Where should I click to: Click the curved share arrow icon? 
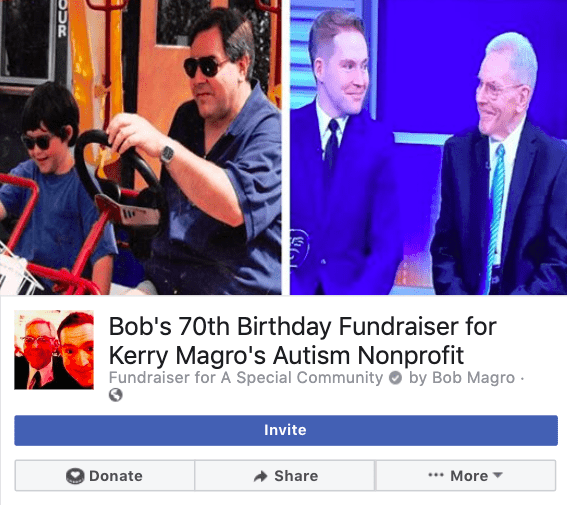click(260, 476)
